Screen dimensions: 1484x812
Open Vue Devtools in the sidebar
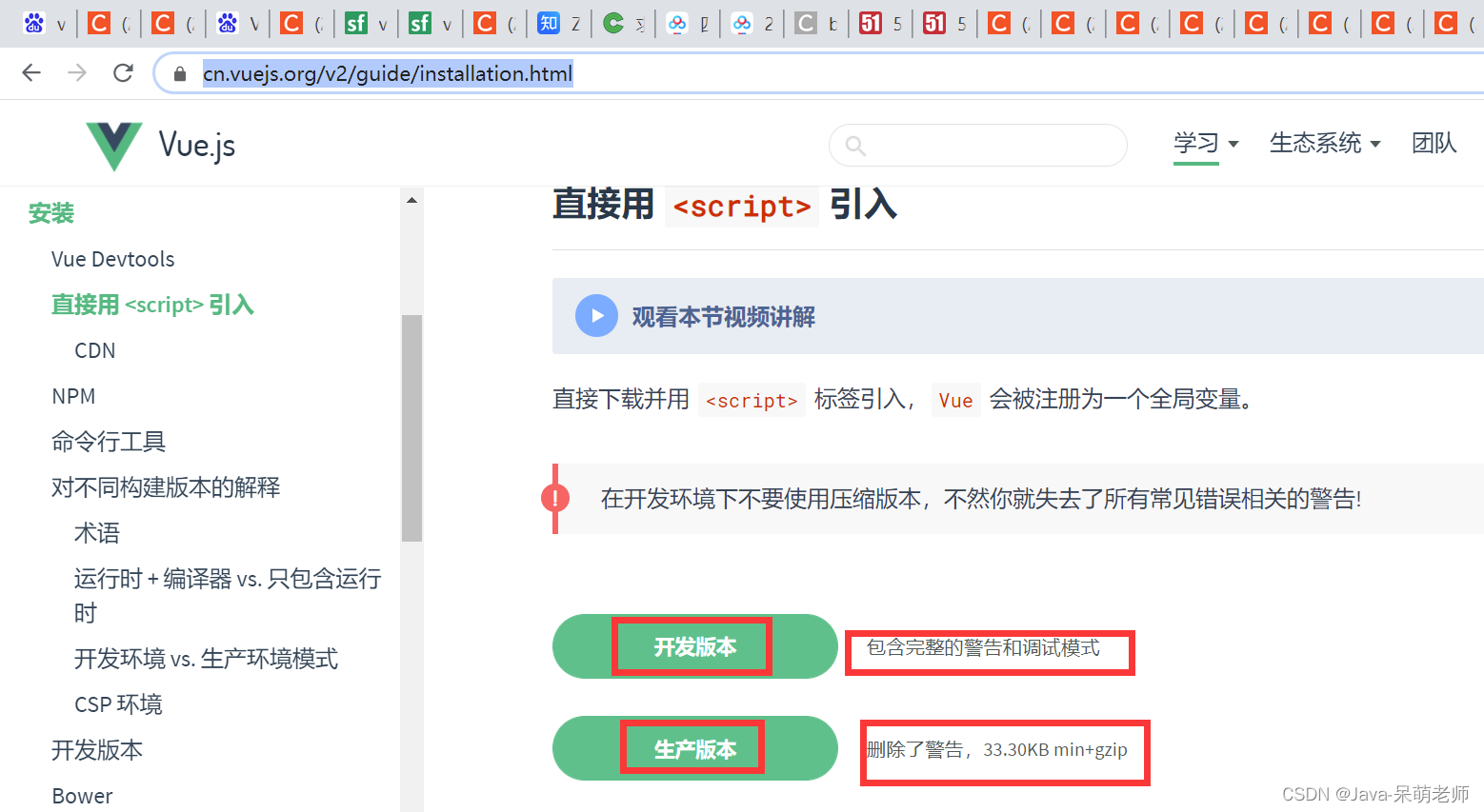tap(113, 259)
